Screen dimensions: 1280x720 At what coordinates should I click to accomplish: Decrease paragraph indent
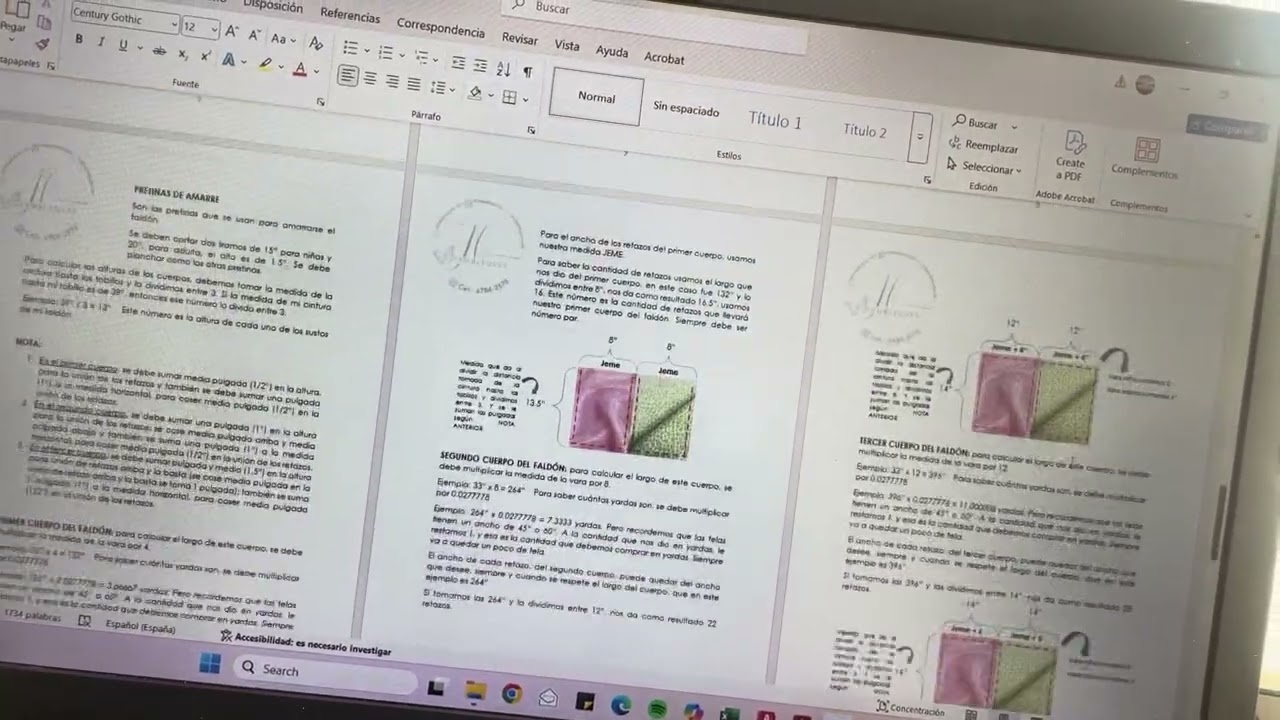click(x=458, y=63)
